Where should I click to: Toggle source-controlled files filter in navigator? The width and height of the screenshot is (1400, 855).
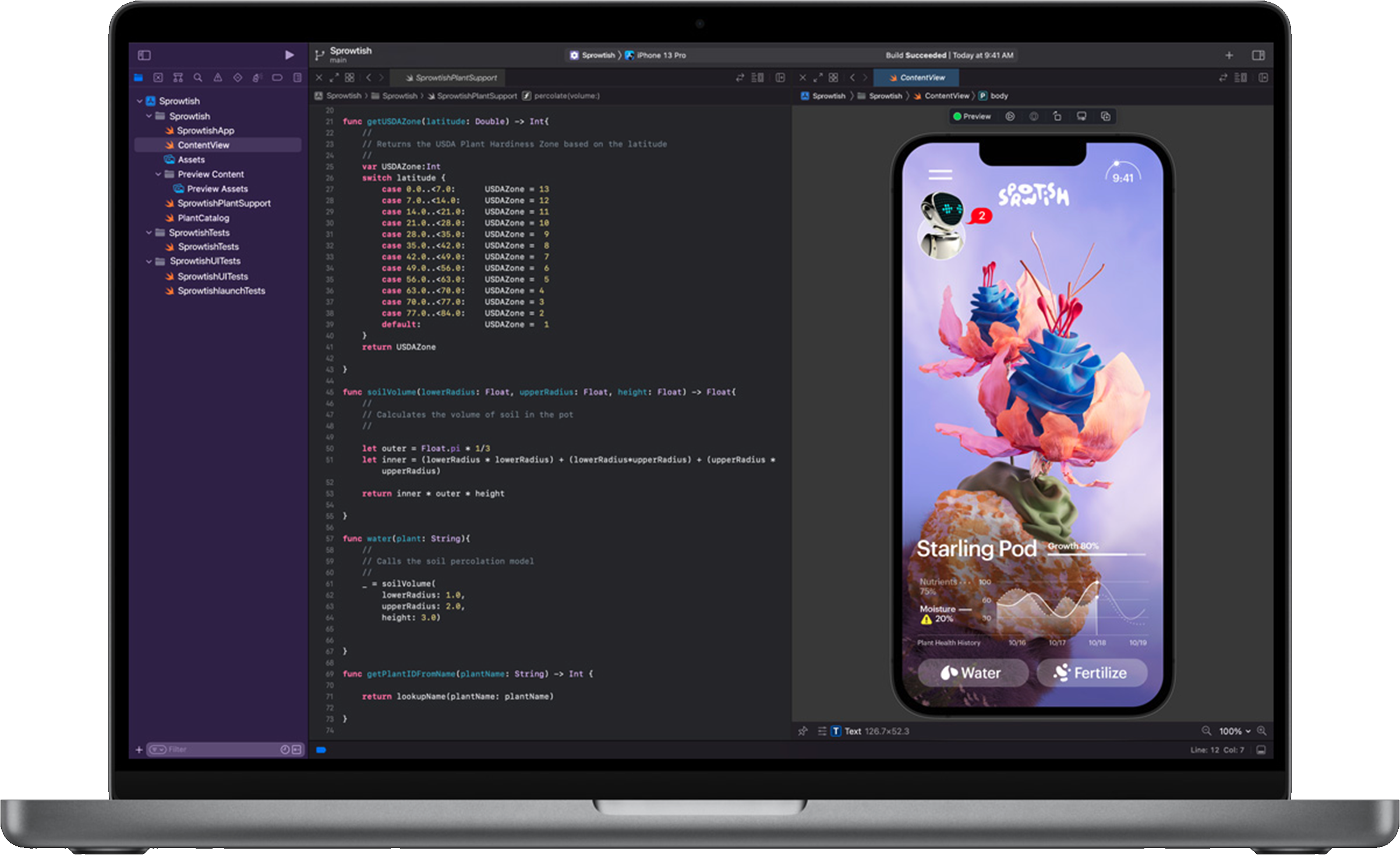(296, 750)
